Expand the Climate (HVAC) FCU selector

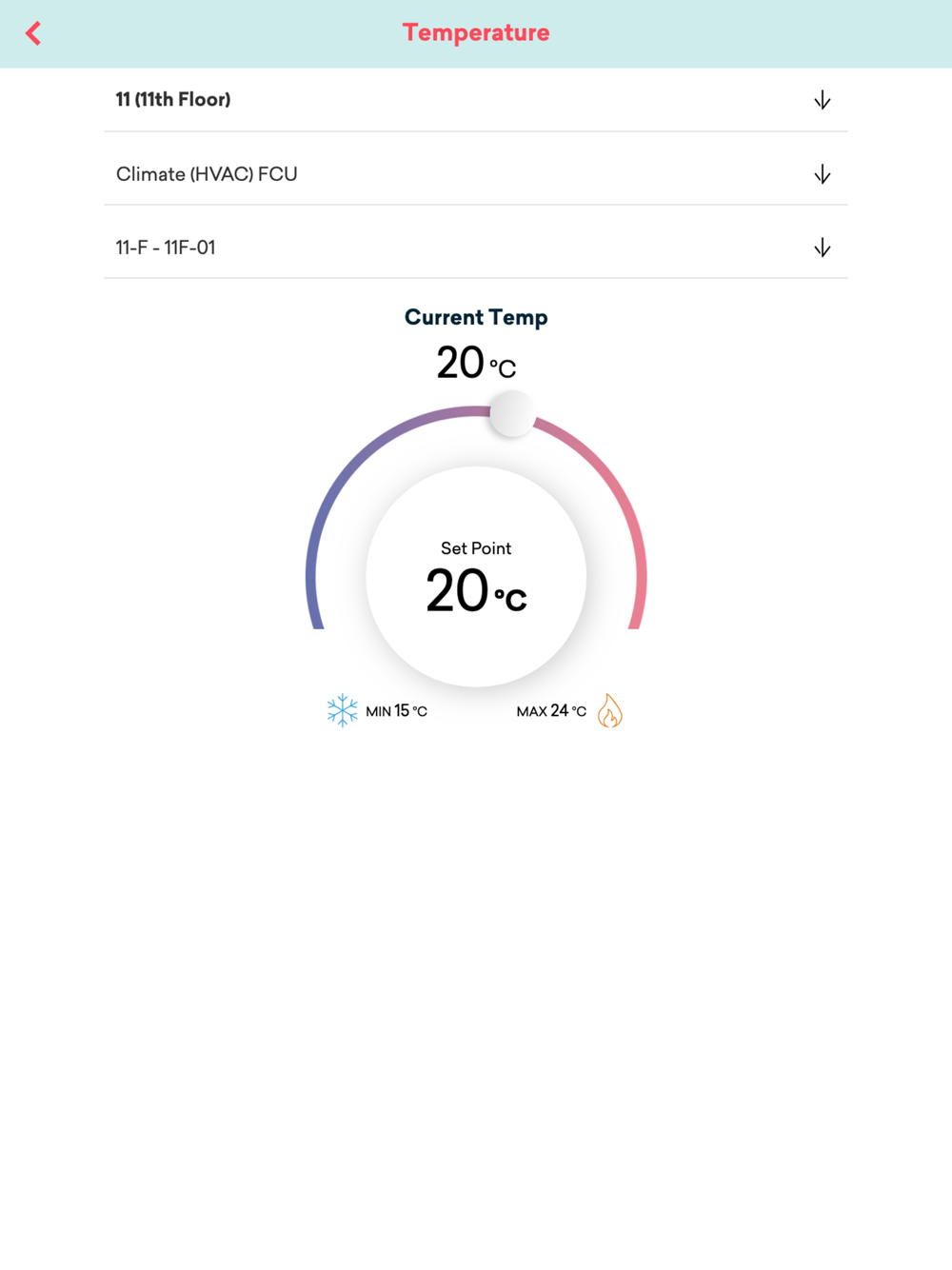click(207, 174)
